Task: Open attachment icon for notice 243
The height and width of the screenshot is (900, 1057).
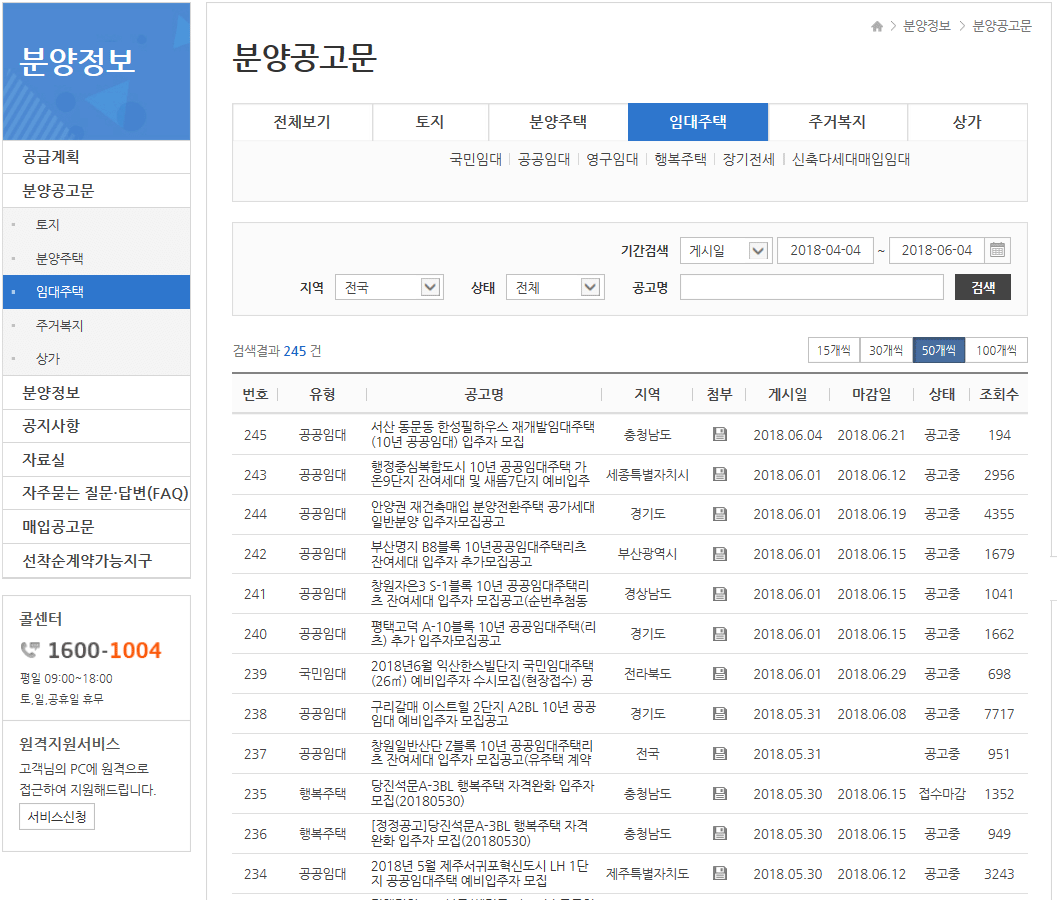Action: point(720,474)
